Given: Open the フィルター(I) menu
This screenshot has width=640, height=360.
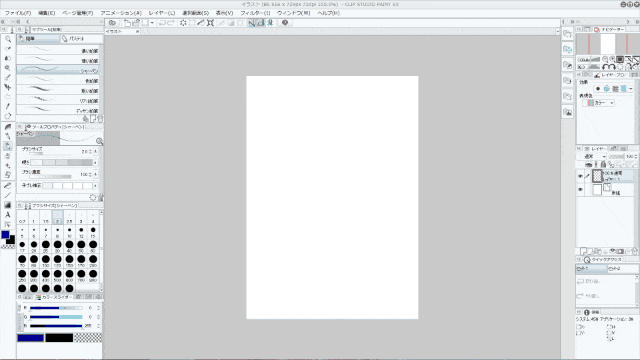Looking at the screenshot, I should pyautogui.click(x=255, y=13).
